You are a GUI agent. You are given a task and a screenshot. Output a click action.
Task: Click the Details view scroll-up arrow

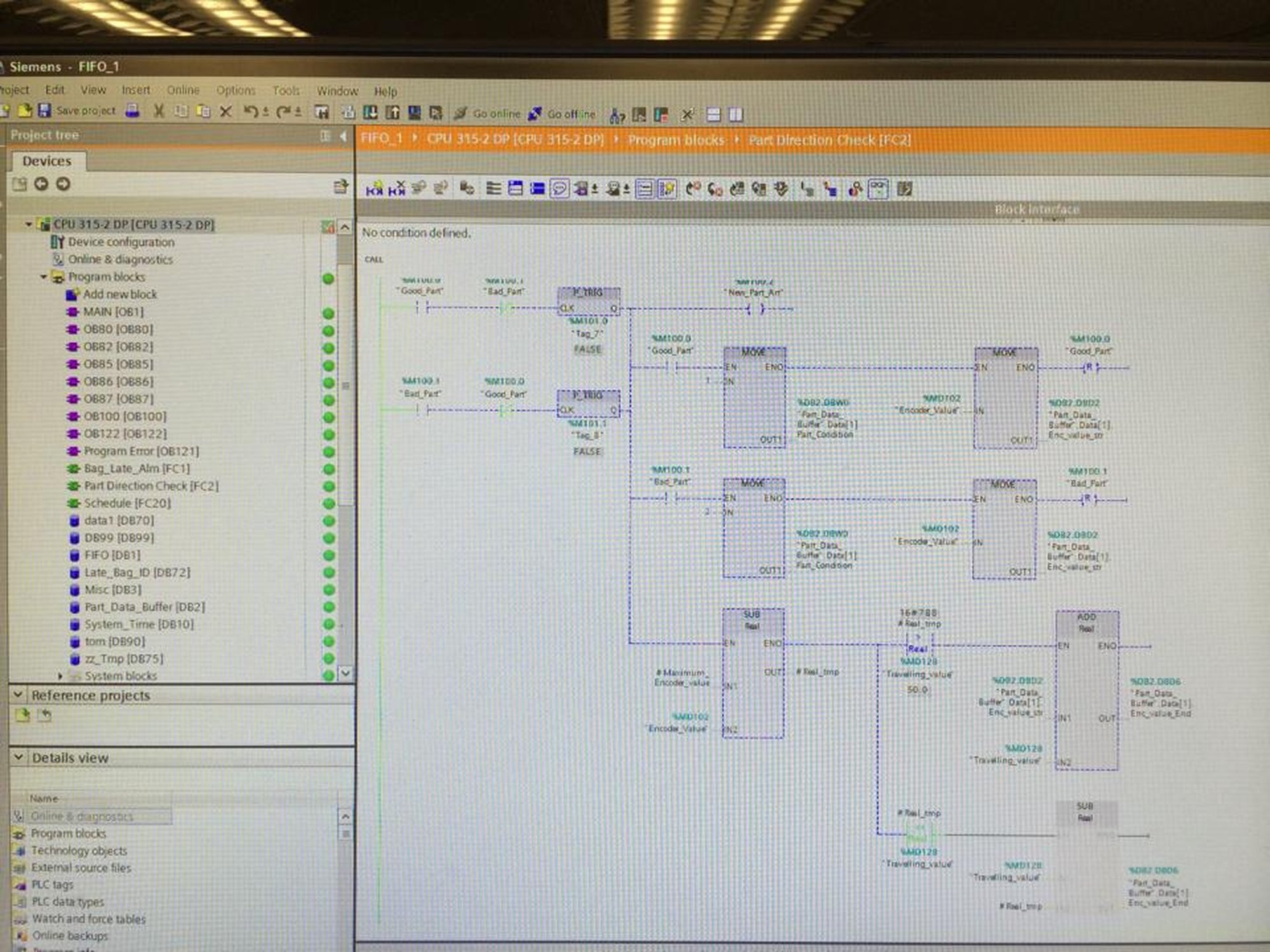click(x=345, y=816)
